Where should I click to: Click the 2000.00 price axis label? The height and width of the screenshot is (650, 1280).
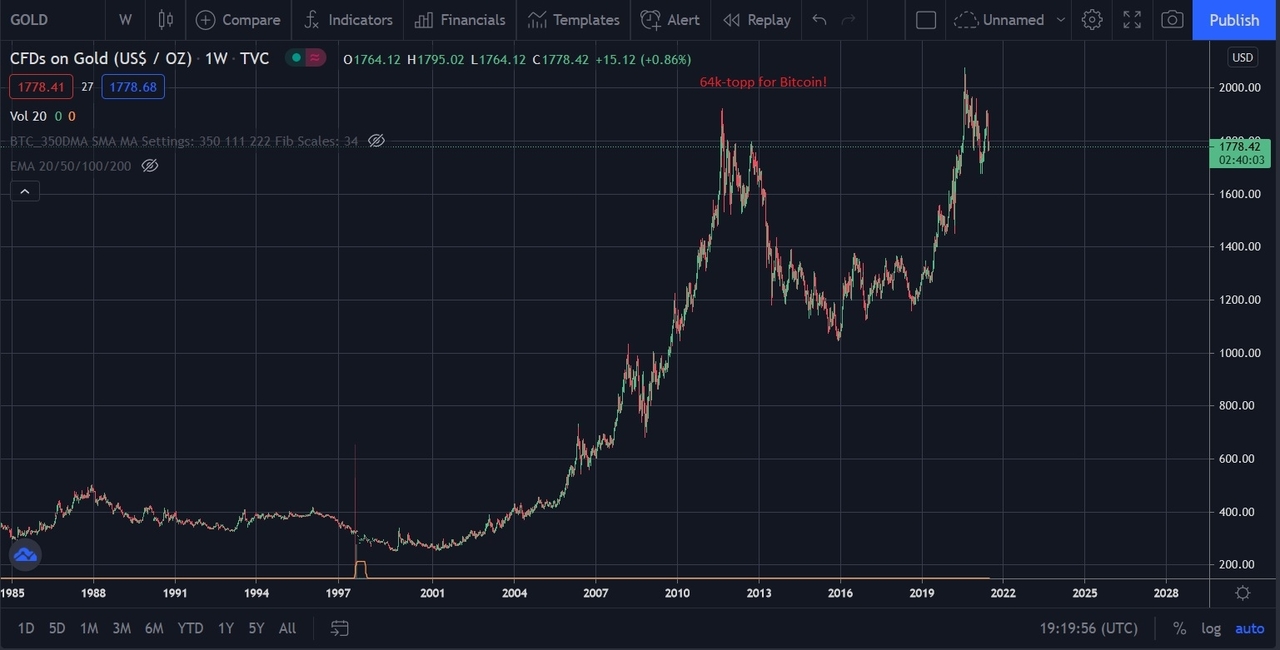tap(1240, 88)
